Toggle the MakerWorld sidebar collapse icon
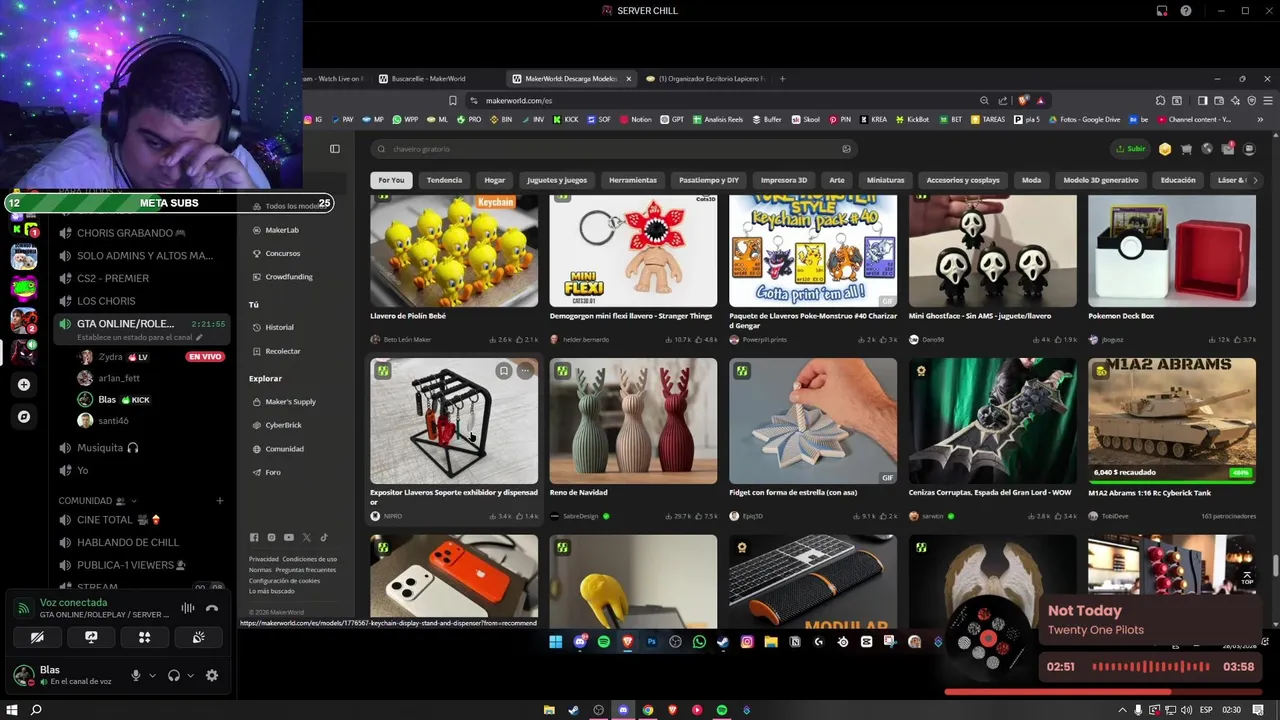 click(x=335, y=149)
